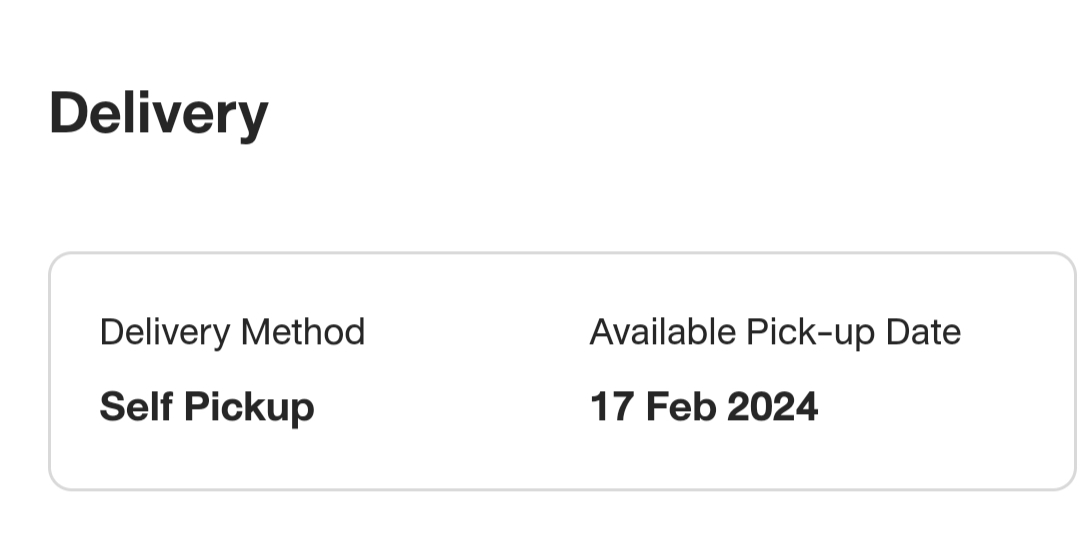Click the word "Date" in the label
Viewport: 1080px width, 552px height.
[x=924, y=332]
